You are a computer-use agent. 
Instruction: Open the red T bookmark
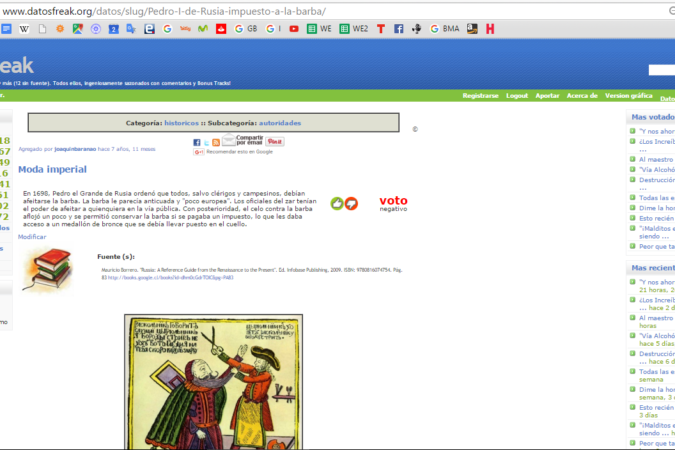[x=381, y=29]
